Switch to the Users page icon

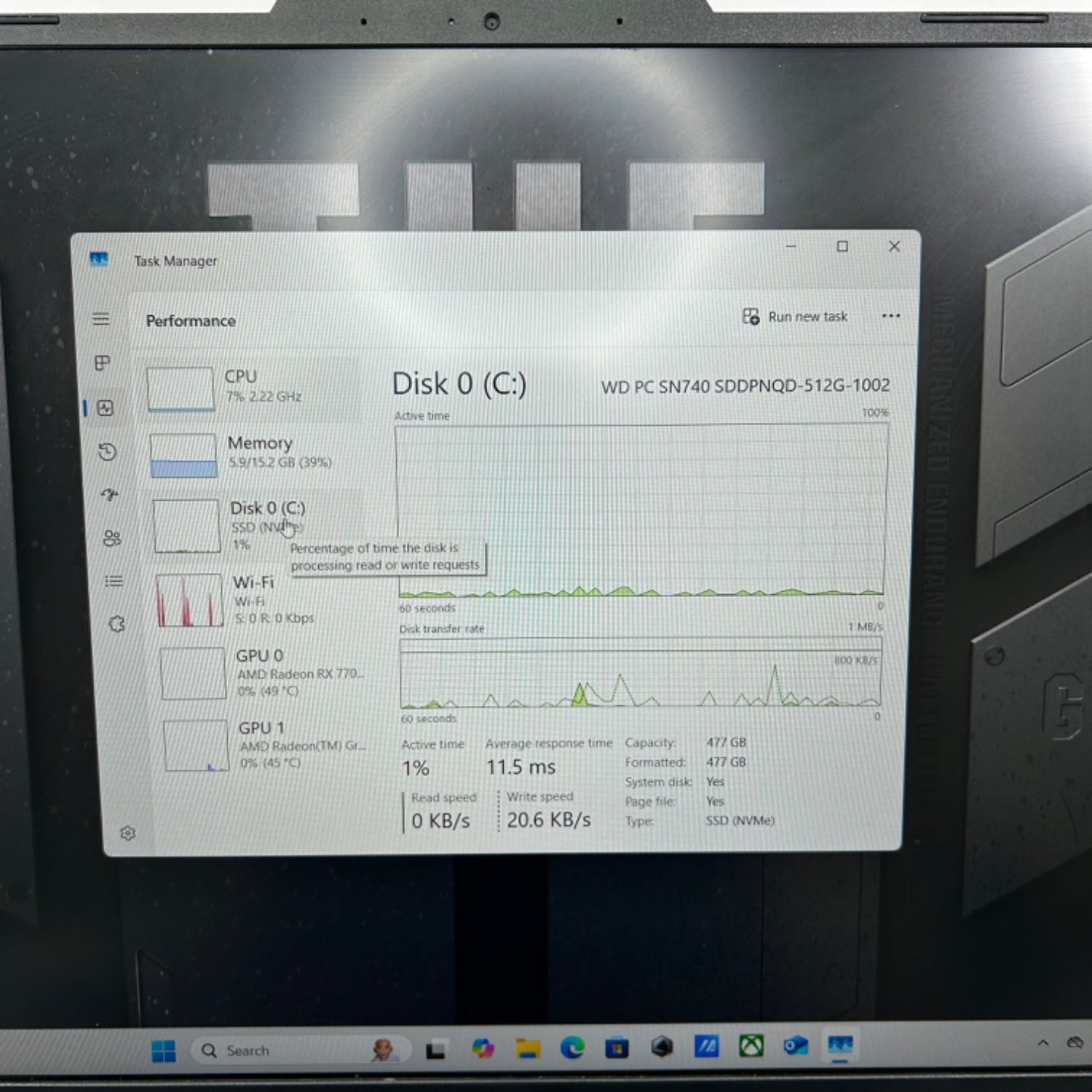pyautogui.click(x=111, y=538)
